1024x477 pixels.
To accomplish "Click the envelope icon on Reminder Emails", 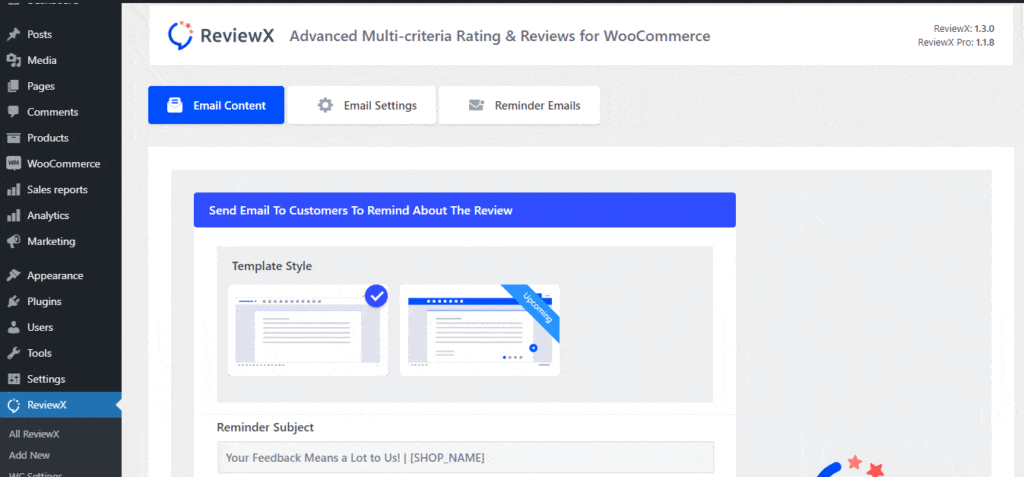I will (x=476, y=105).
